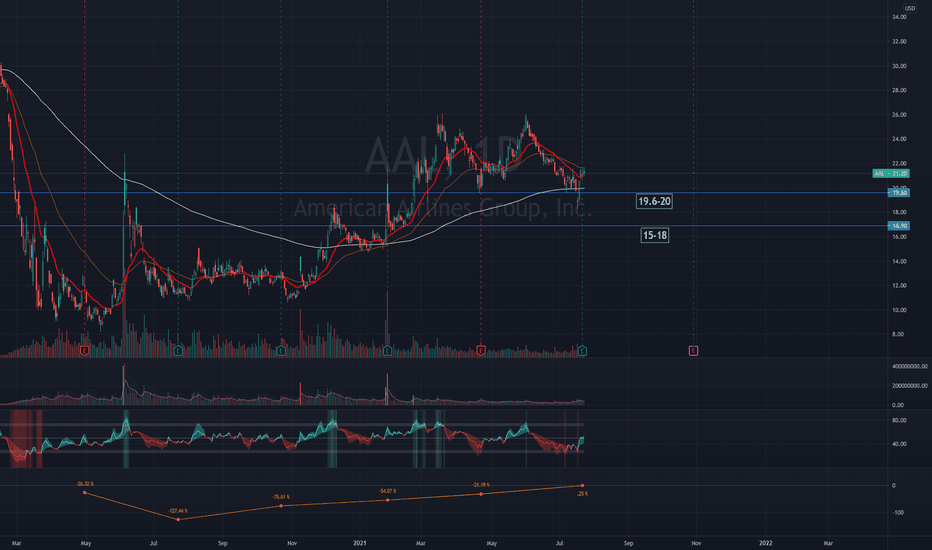The width and height of the screenshot is (932, 550).
Task: Click the -21.19 % data point label
Action: coord(481,485)
